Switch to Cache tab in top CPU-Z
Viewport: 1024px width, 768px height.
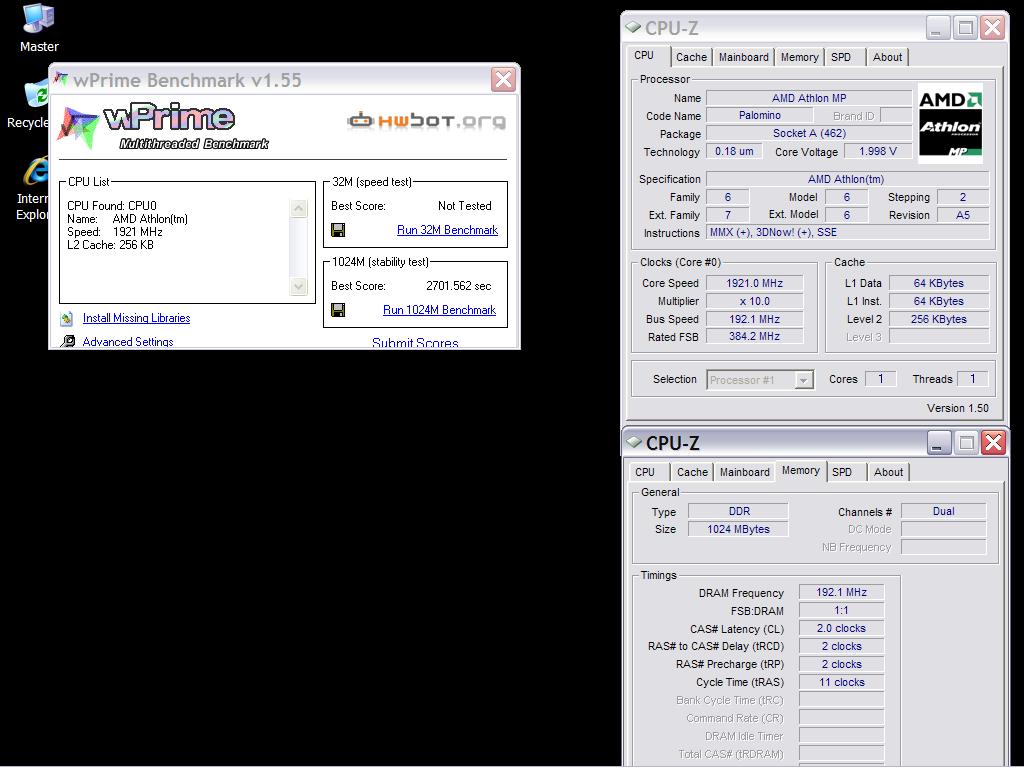(x=692, y=57)
